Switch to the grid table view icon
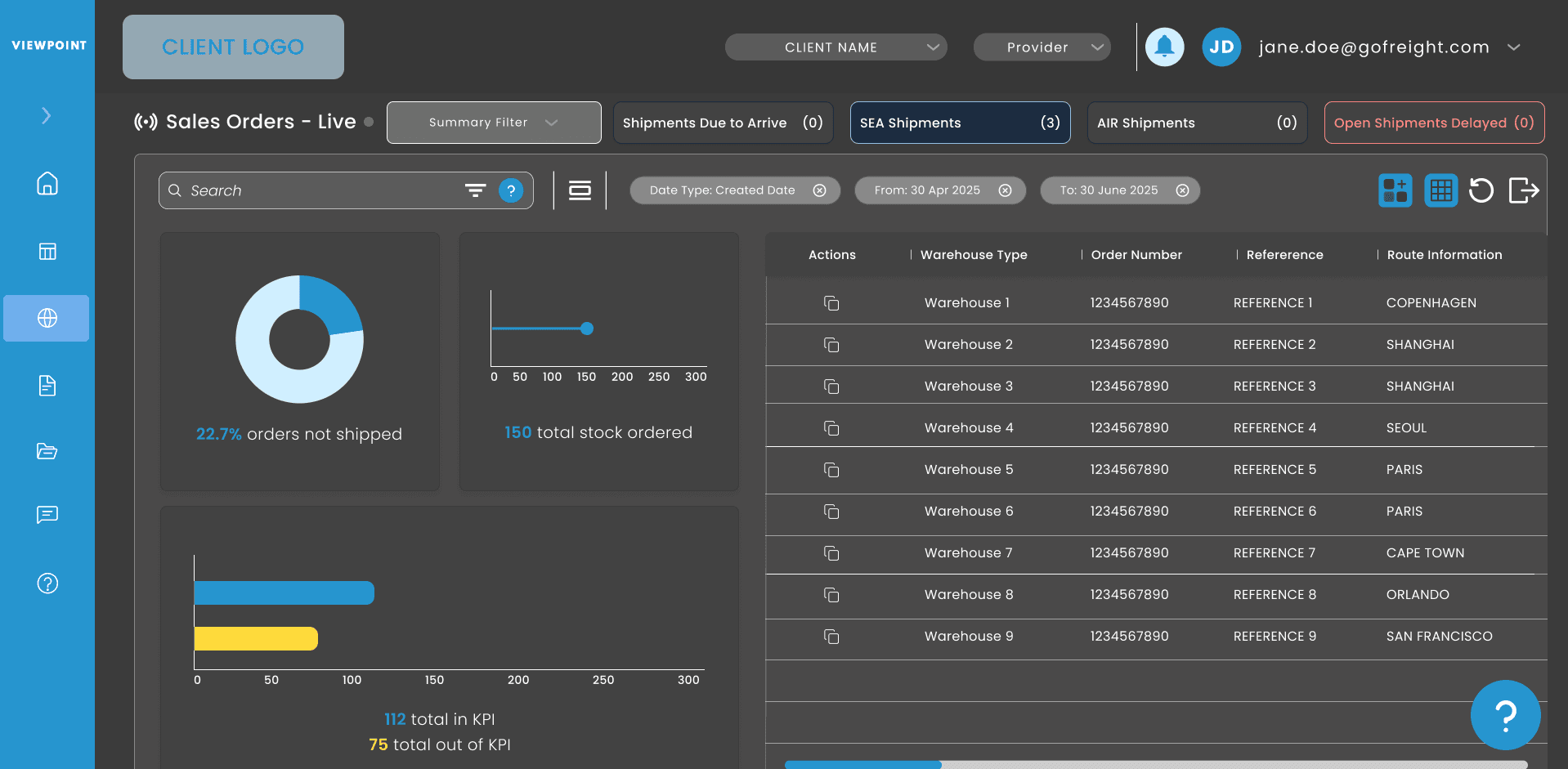Image resolution: width=1568 pixels, height=769 pixels. coord(1440,190)
